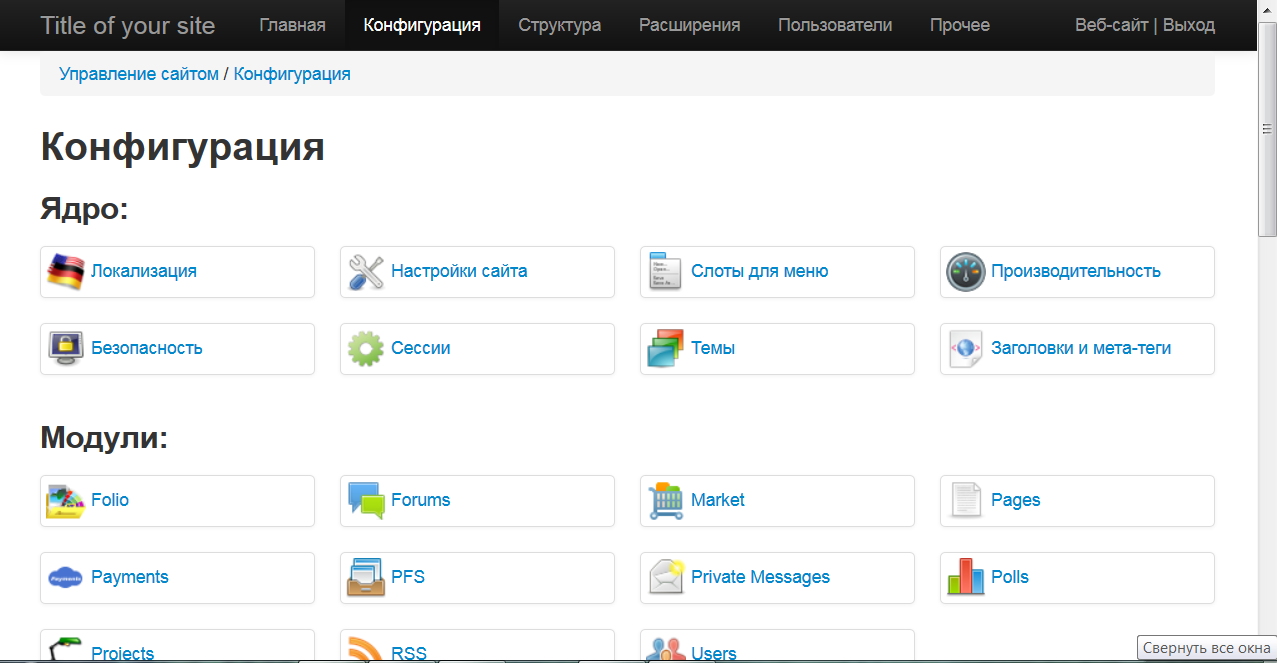This screenshot has width=1277, height=663.
Task: Open Projects module configuration link
Action: tap(123, 653)
